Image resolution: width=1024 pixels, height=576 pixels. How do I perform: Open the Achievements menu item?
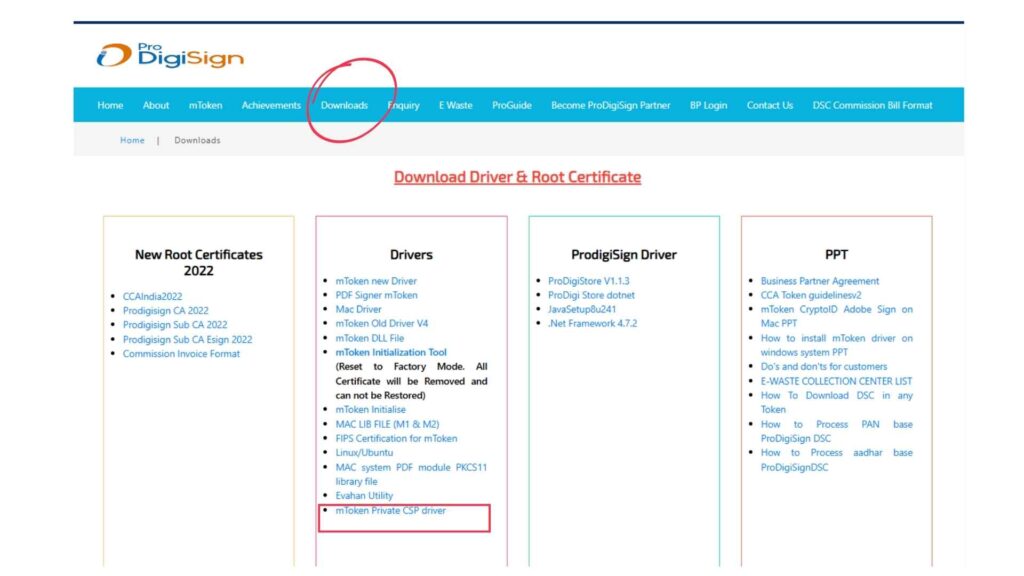click(271, 105)
